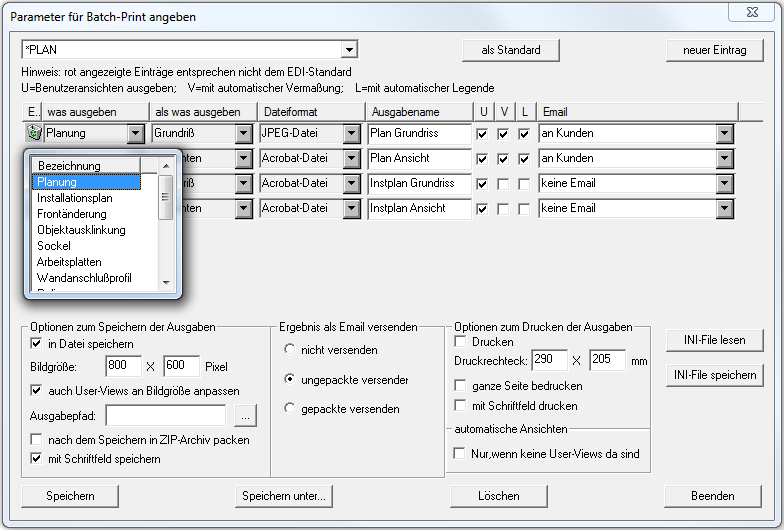The width and height of the screenshot is (784, 530).
Task: Click the Bildgröße height field (600)
Action: click(x=182, y=366)
